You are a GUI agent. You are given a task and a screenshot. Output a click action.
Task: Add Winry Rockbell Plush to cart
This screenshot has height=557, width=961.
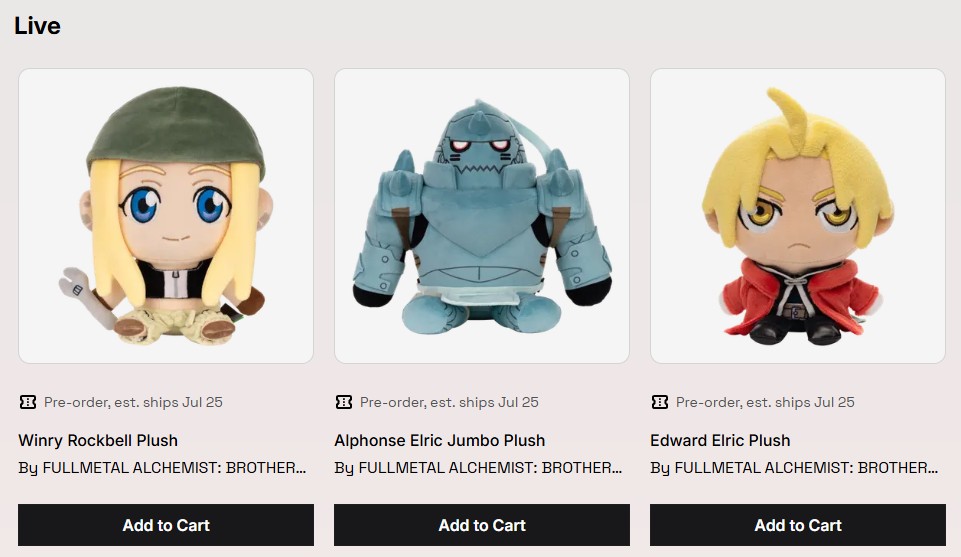click(166, 525)
